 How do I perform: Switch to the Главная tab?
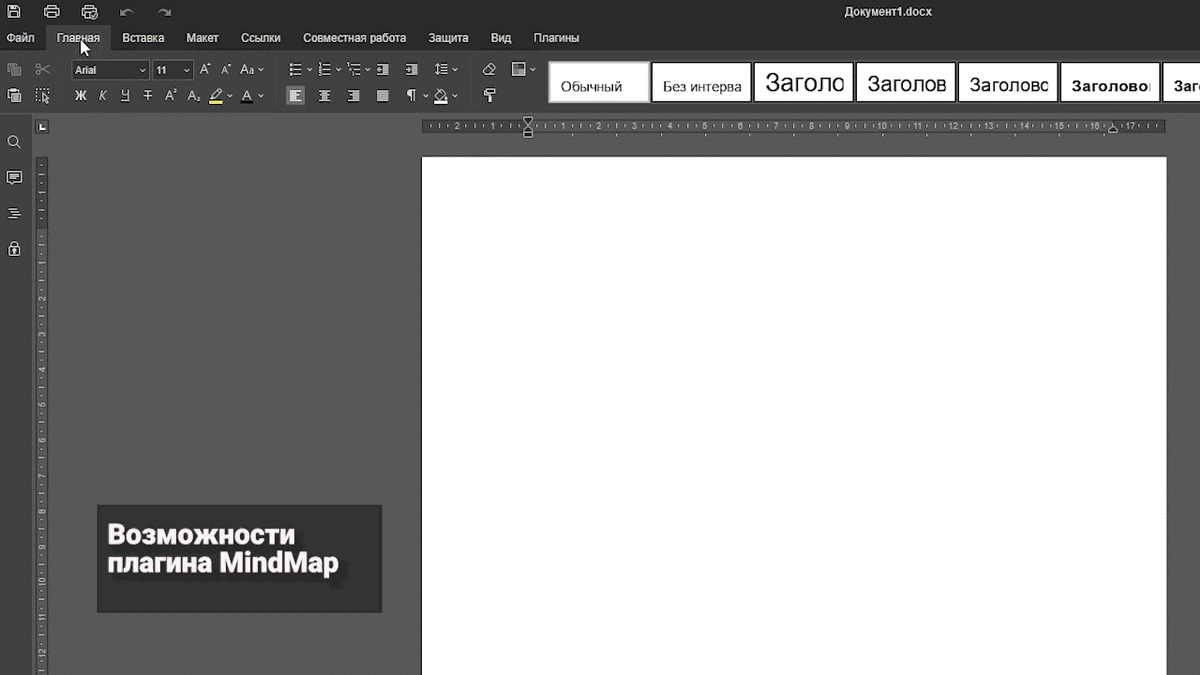point(78,38)
